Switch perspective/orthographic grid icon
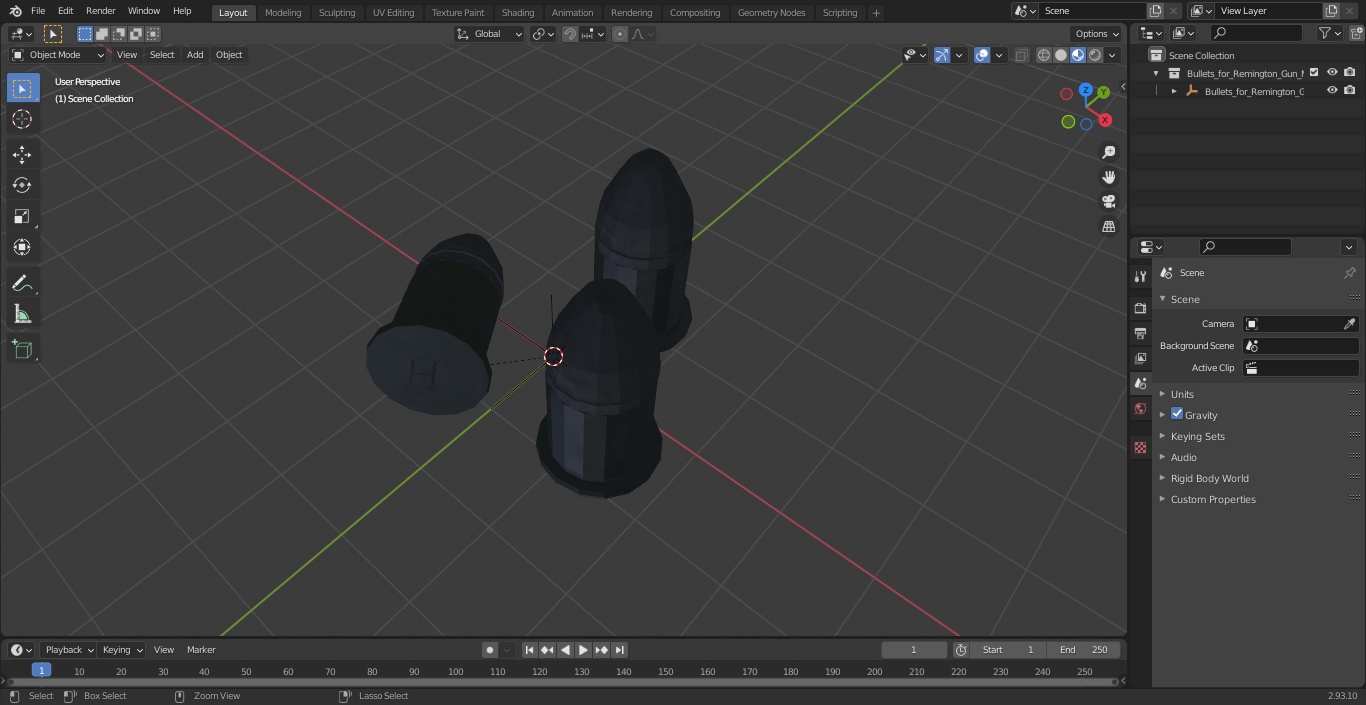This screenshot has width=1366, height=705. click(x=1108, y=226)
